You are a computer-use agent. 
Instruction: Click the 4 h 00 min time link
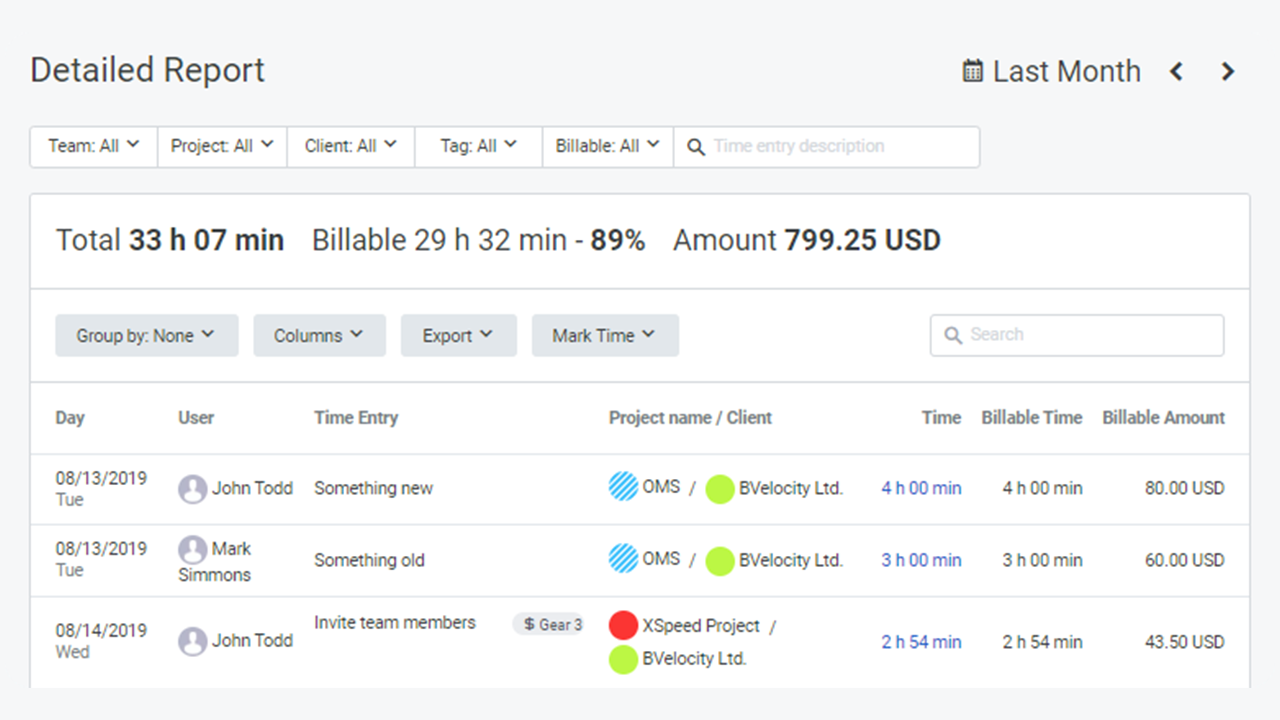[921, 489]
